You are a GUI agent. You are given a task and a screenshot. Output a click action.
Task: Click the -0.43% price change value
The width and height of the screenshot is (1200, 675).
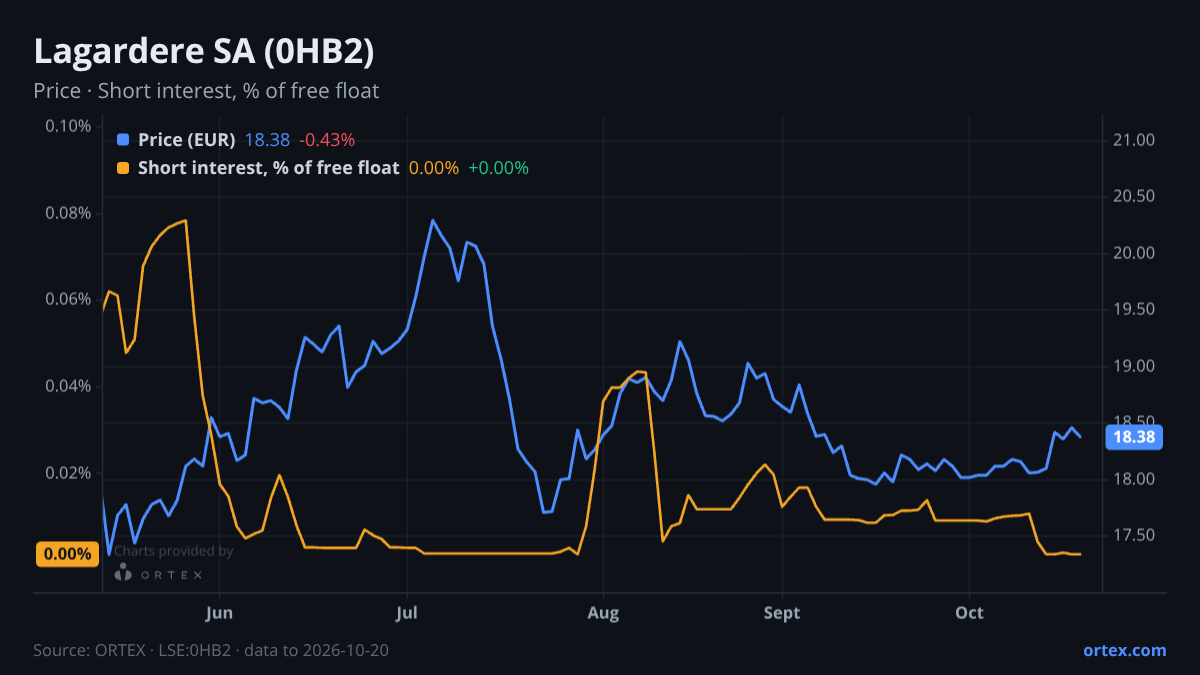(x=326, y=140)
